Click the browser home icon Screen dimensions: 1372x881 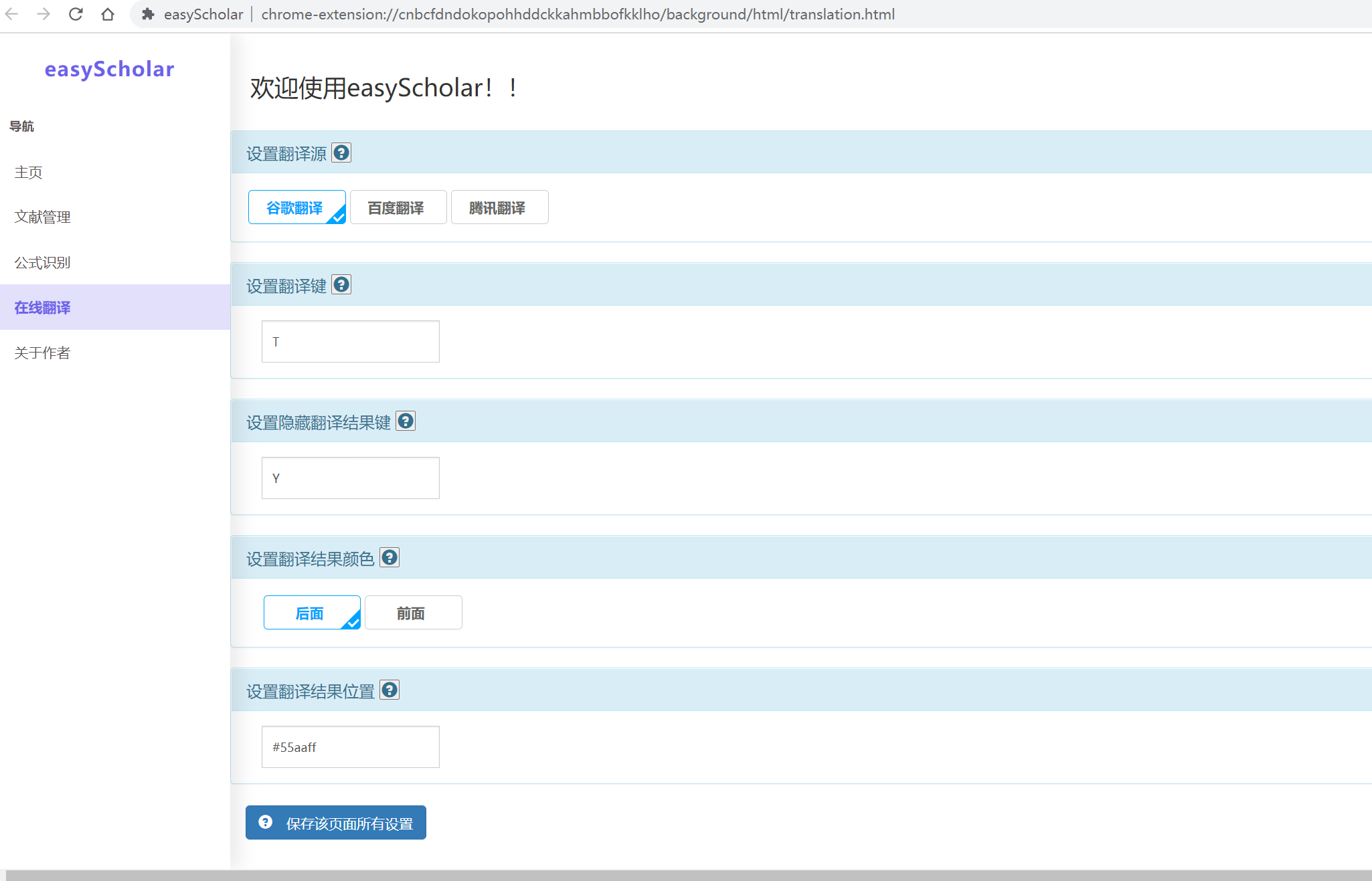coord(108,14)
